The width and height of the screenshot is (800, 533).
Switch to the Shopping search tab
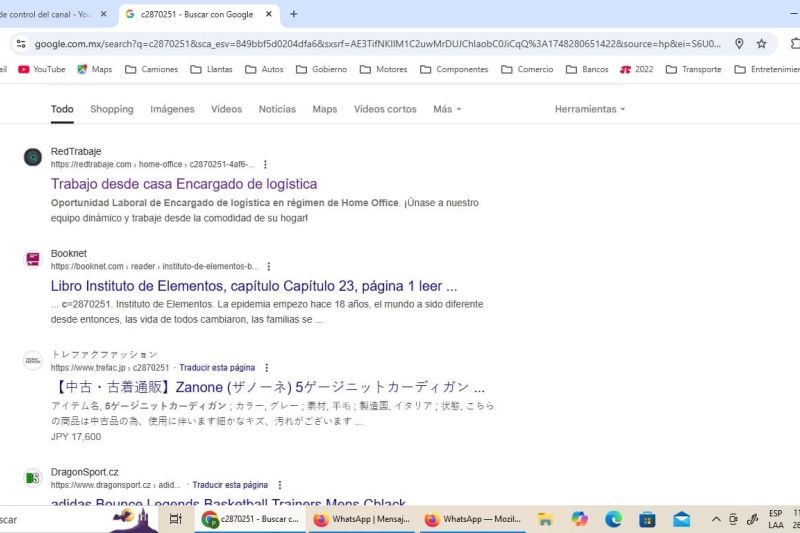[112, 109]
